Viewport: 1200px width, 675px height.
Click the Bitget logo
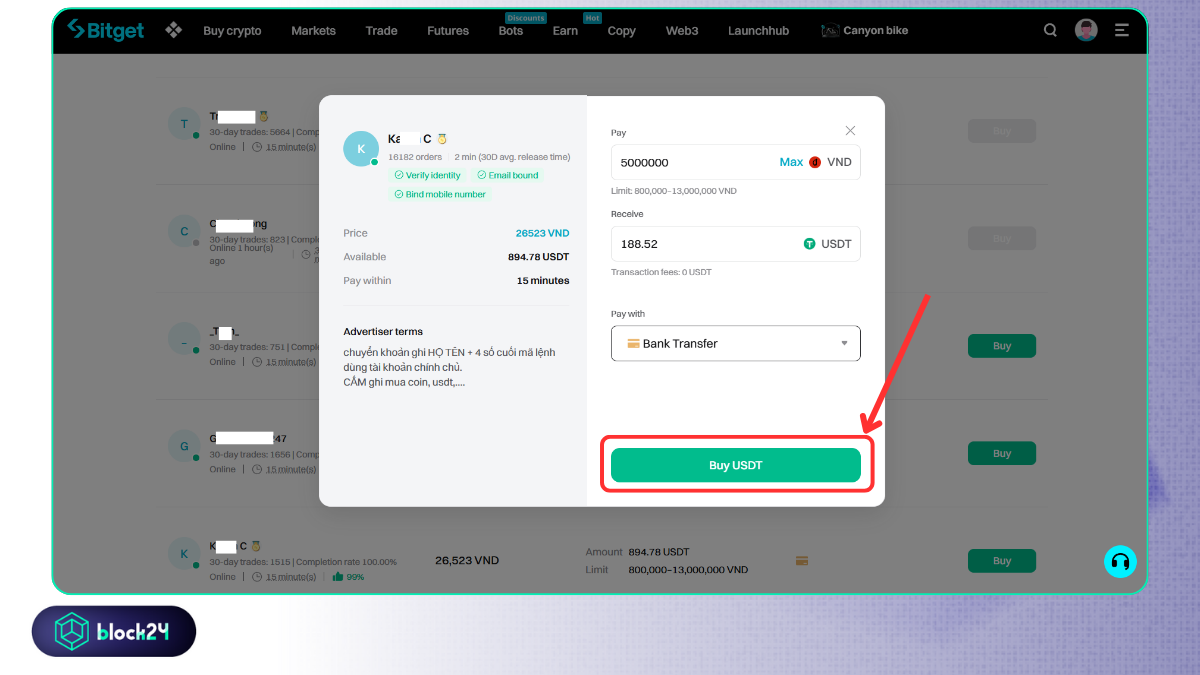(x=106, y=30)
